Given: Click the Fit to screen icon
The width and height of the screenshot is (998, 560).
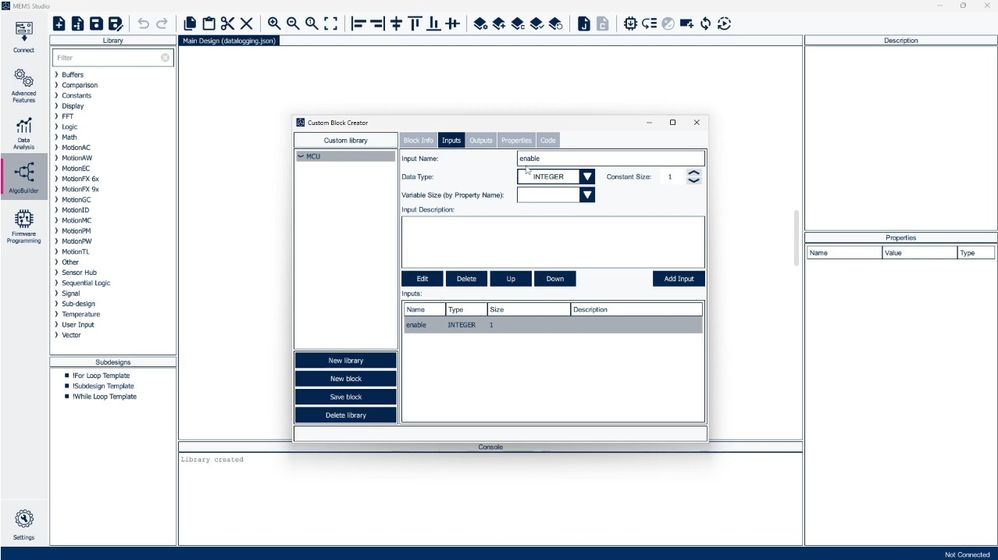Looking at the screenshot, I should click(330, 24).
